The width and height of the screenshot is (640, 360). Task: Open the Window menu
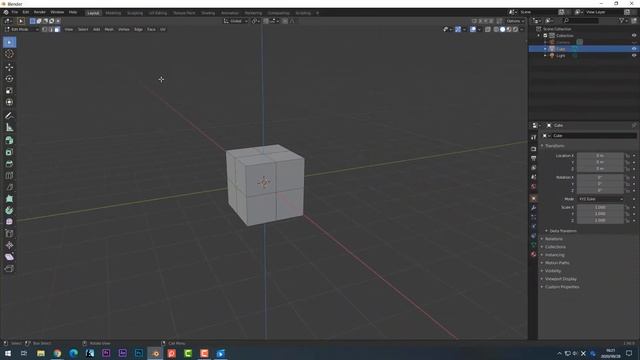(57, 12)
